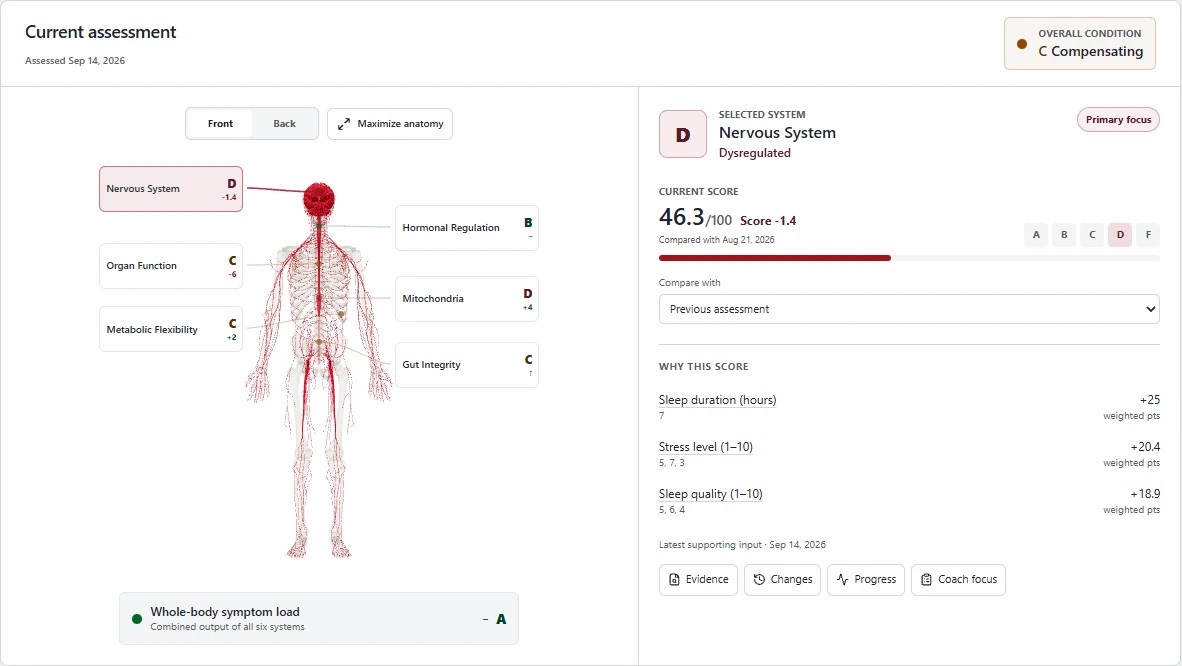Open the Compare with dropdown
Screen dimensions: 1182x666
[909, 309]
